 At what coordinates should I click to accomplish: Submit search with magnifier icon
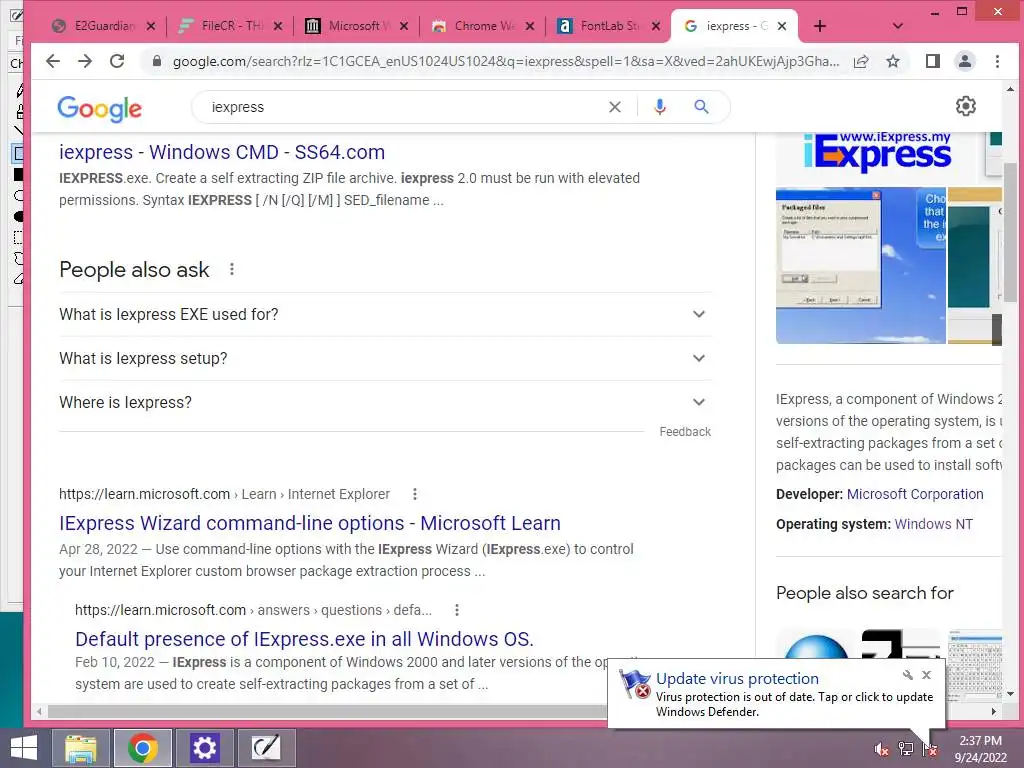point(701,107)
